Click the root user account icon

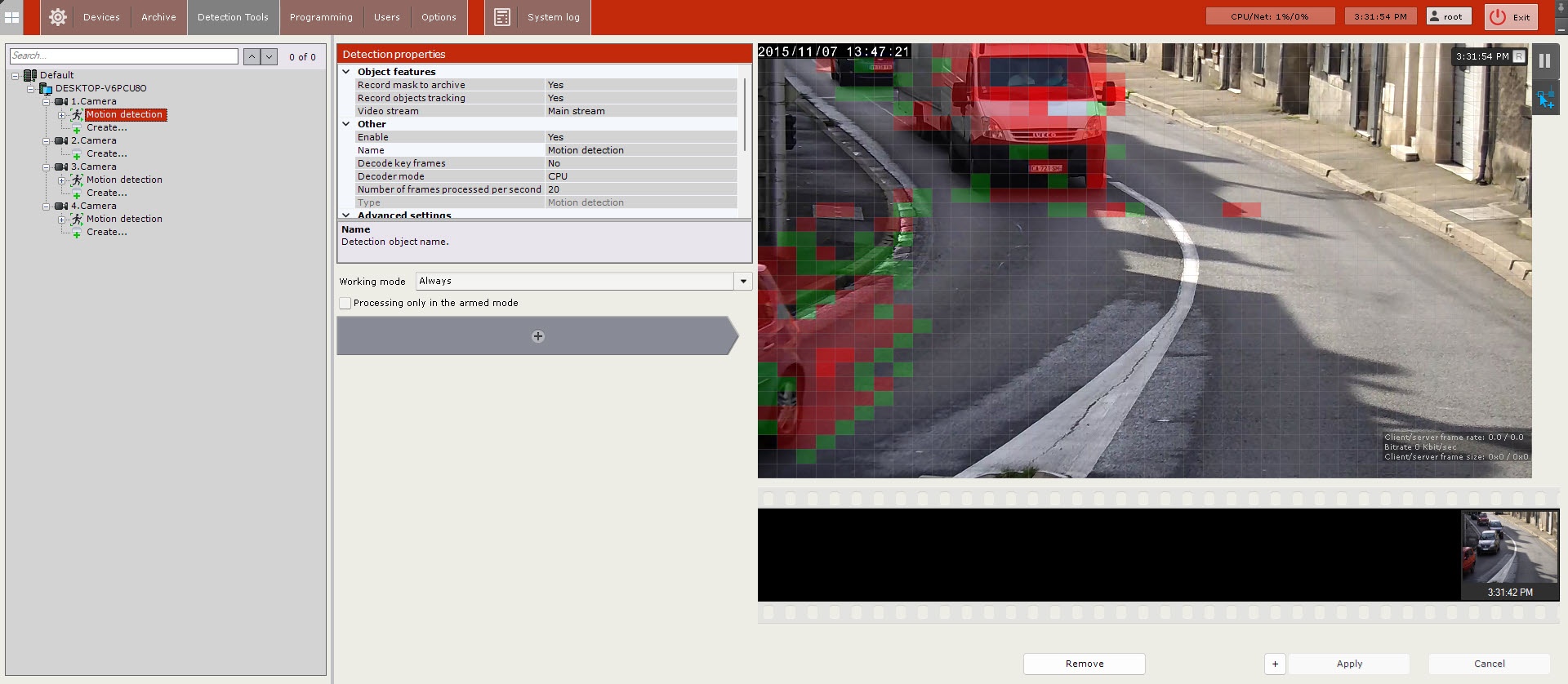coord(1436,16)
